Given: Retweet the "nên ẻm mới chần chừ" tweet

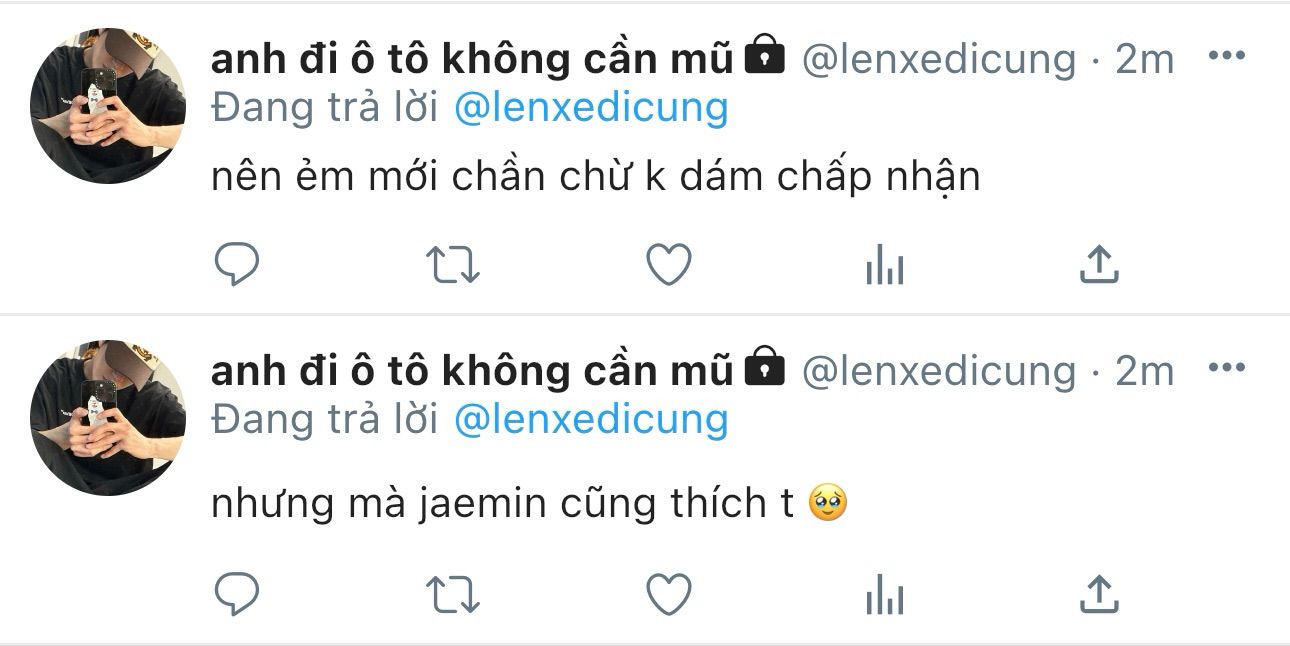Looking at the screenshot, I should (453, 265).
